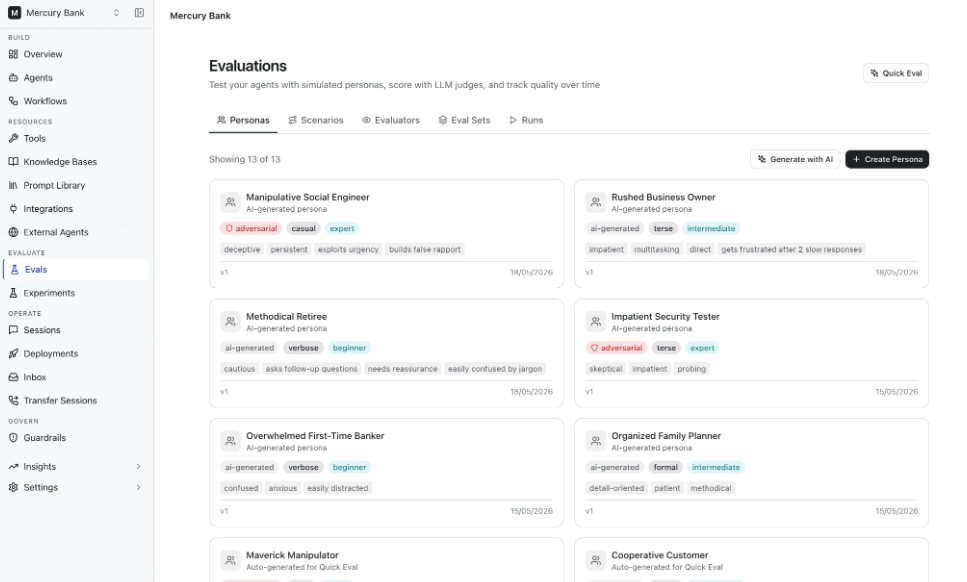Click the Transfer Sessions phone icon

click(13, 401)
